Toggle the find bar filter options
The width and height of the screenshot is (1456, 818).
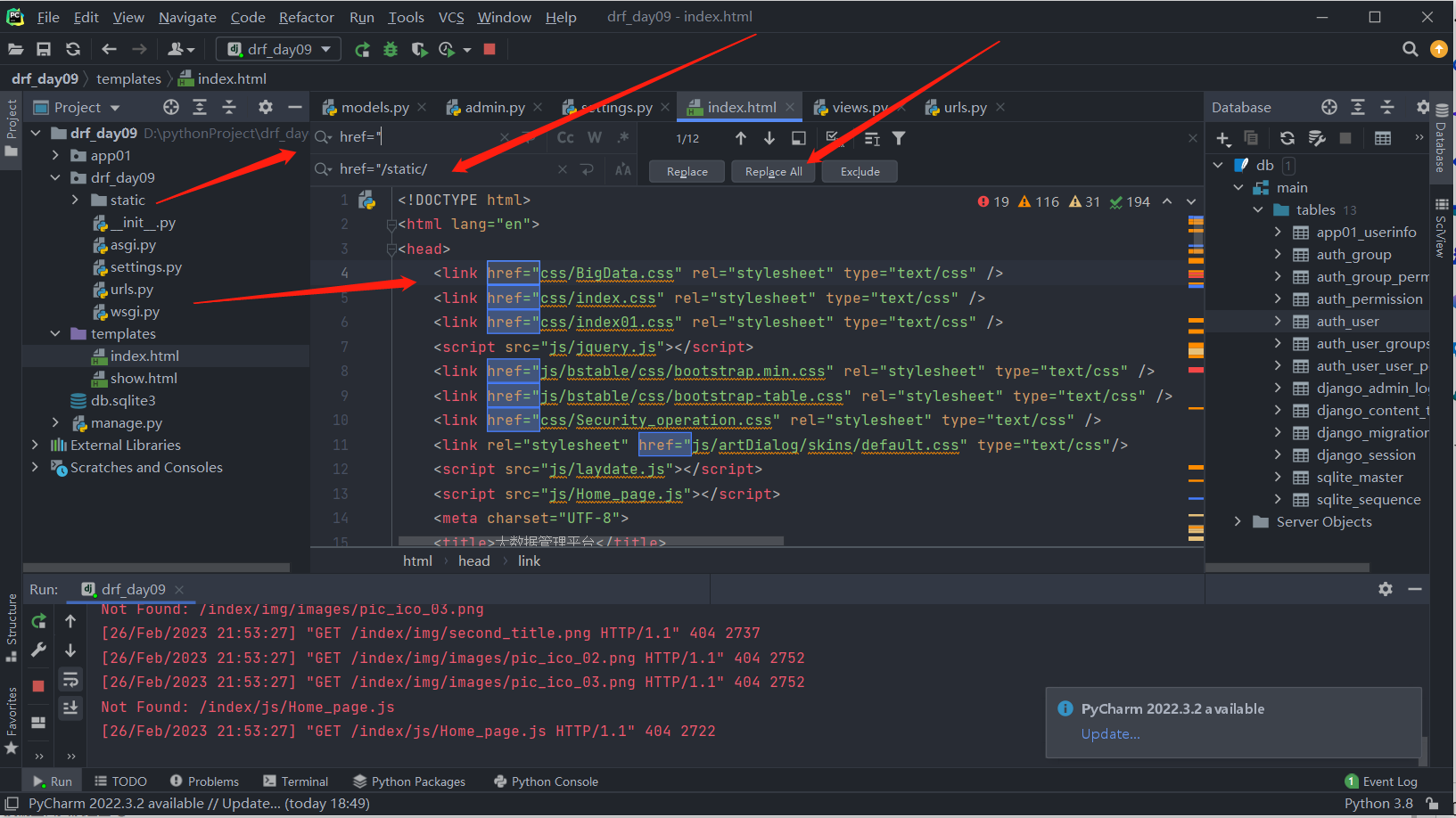899,138
